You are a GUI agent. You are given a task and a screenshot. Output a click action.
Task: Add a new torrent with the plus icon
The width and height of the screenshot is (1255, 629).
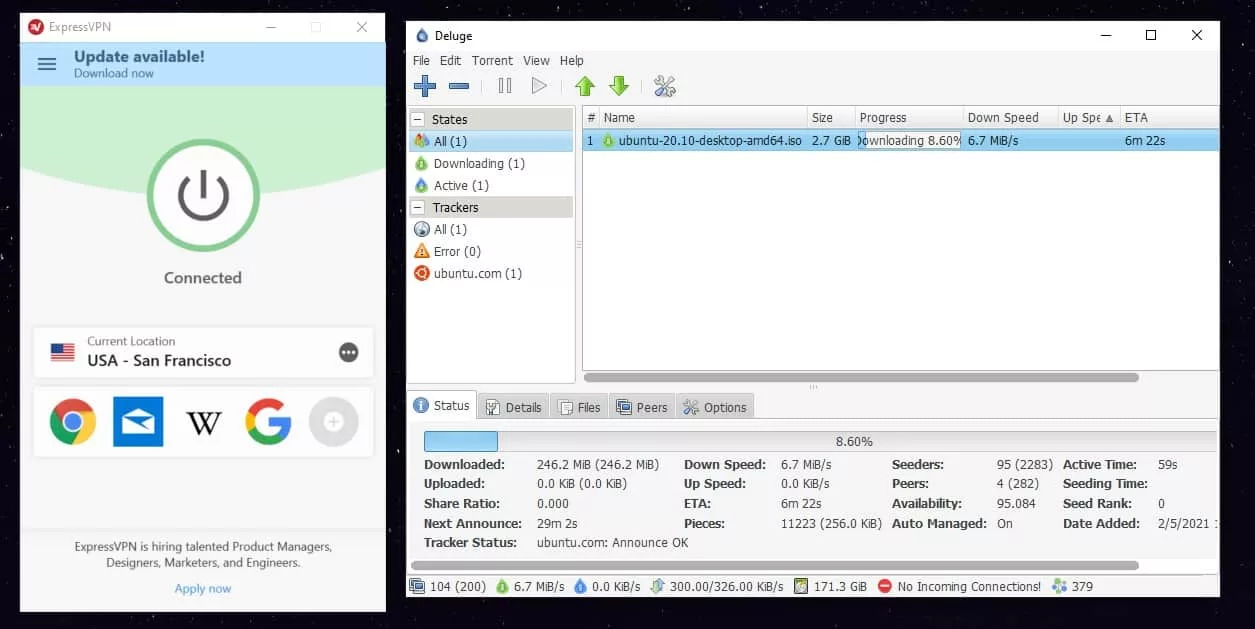[424, 86]
